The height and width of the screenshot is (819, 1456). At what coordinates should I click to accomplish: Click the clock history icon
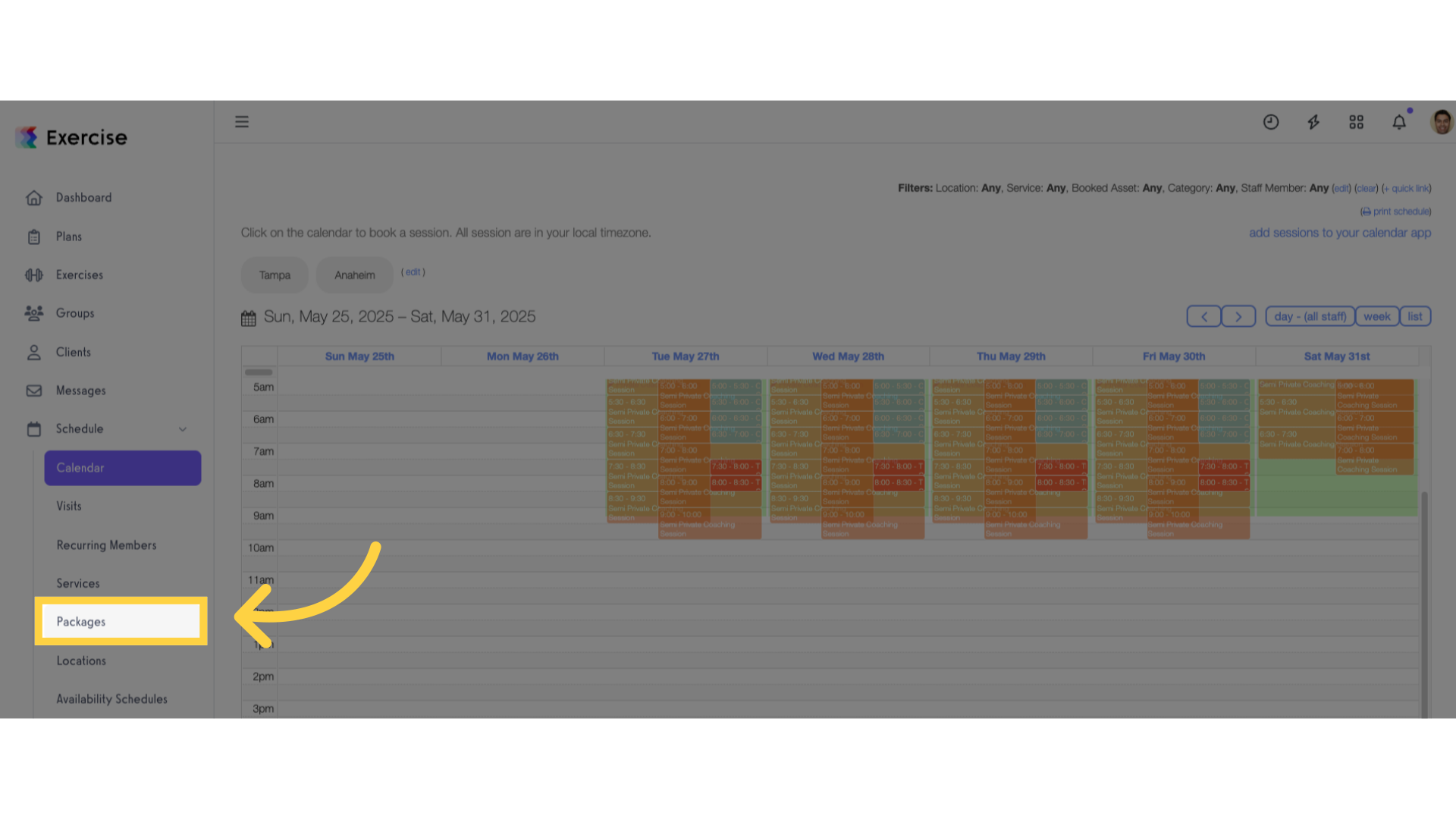[1271, 122]
